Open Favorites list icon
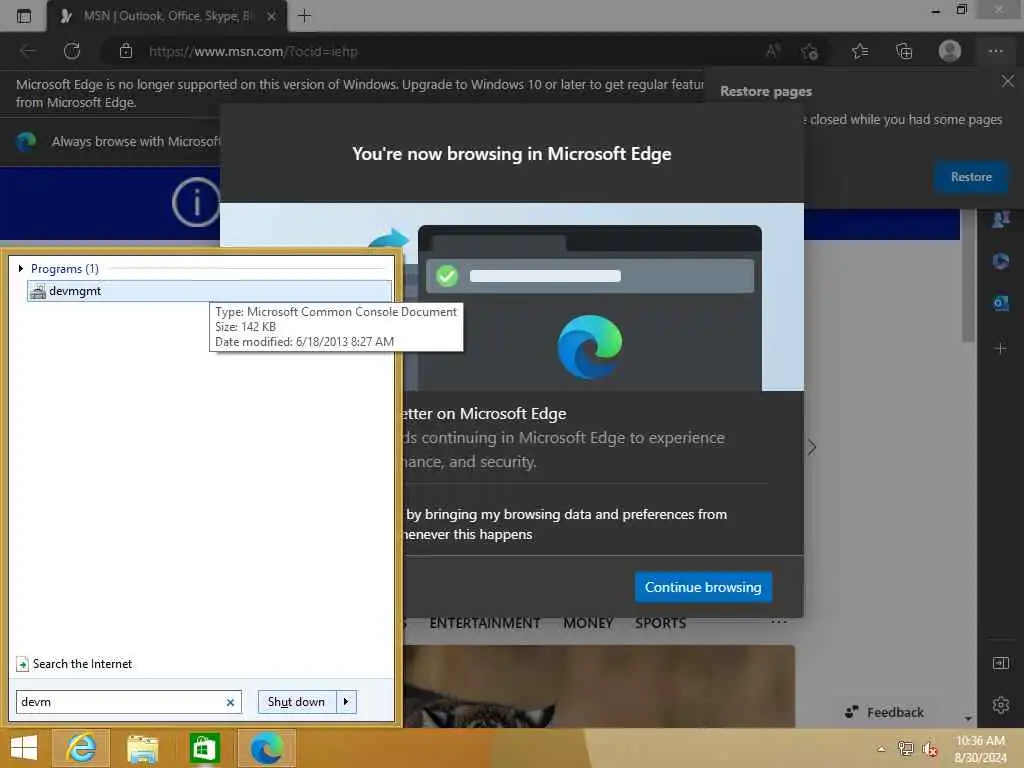1024x768 pixels. pos(860,51)
